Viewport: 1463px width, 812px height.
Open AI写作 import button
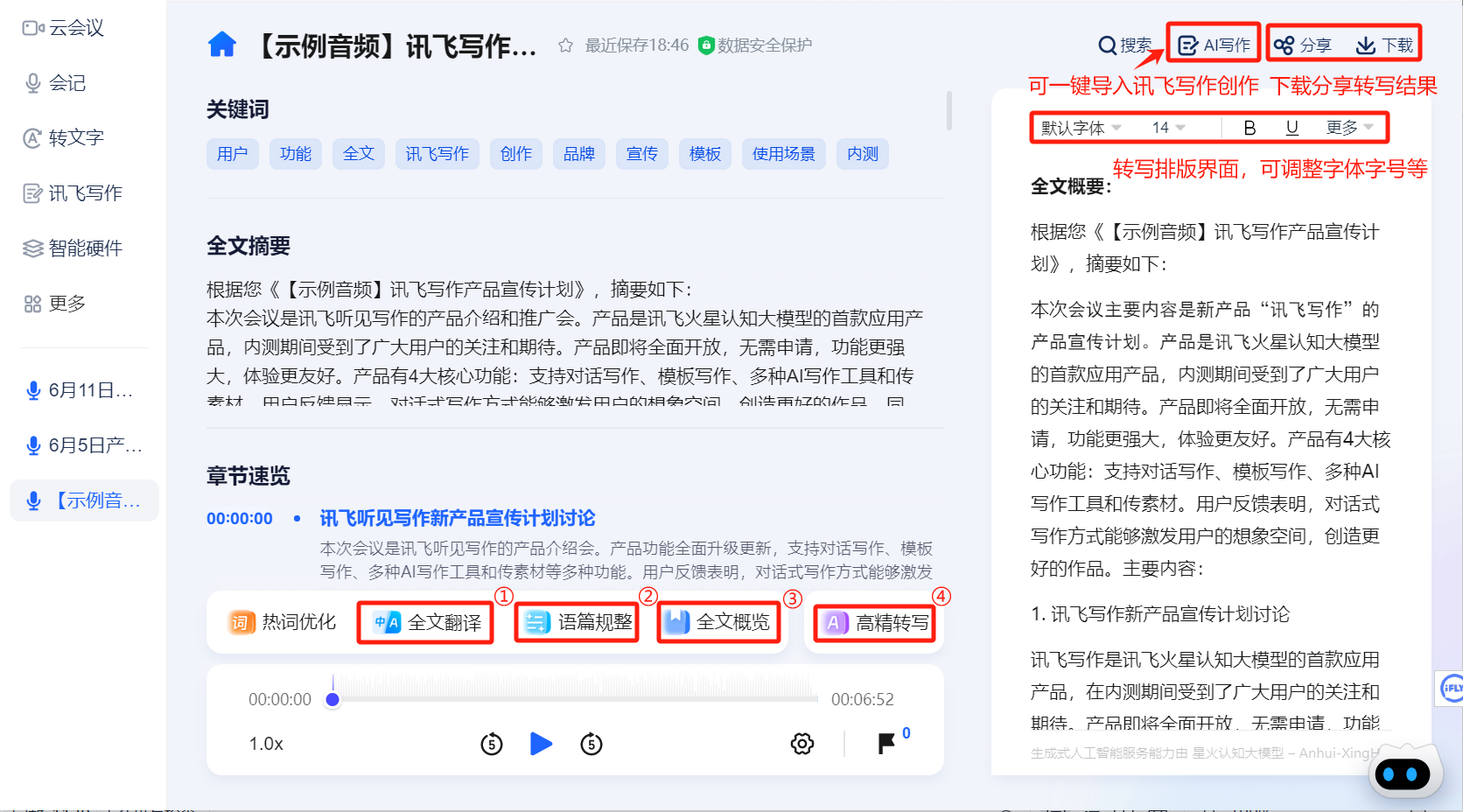point(1214,45)
